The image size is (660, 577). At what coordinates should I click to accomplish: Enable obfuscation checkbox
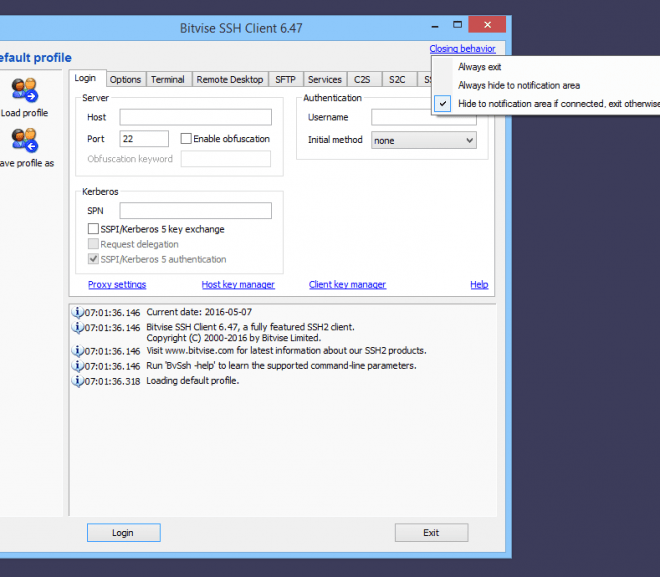coord(186,138)
